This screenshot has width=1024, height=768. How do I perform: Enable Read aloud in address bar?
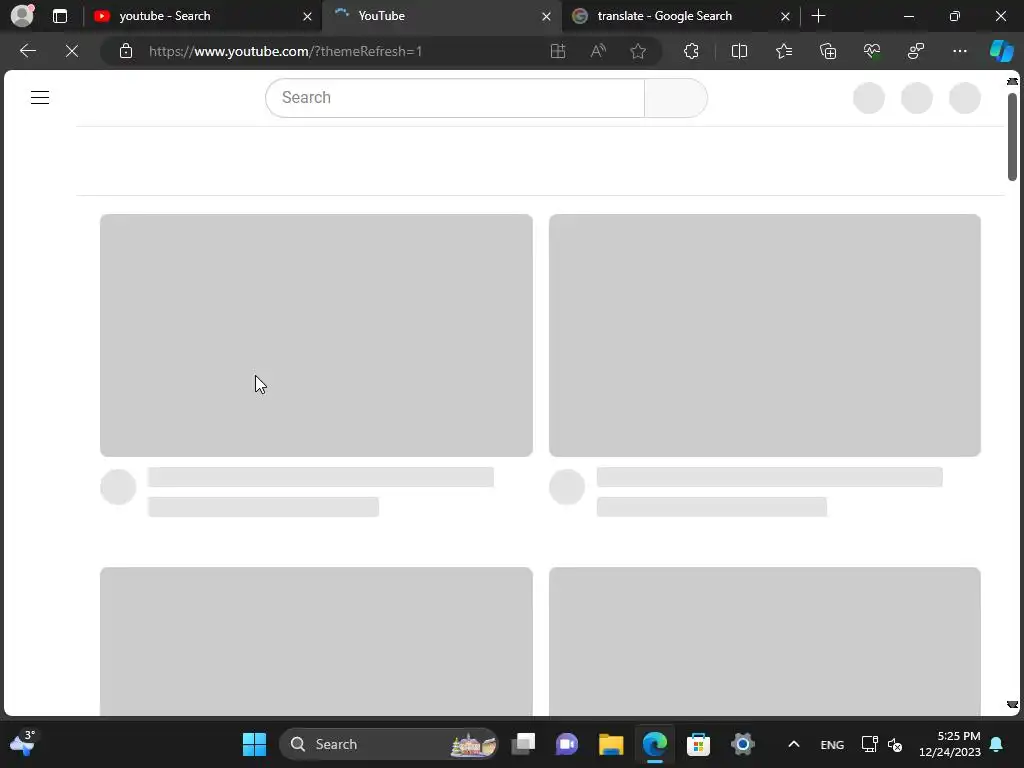click(598, 51)
